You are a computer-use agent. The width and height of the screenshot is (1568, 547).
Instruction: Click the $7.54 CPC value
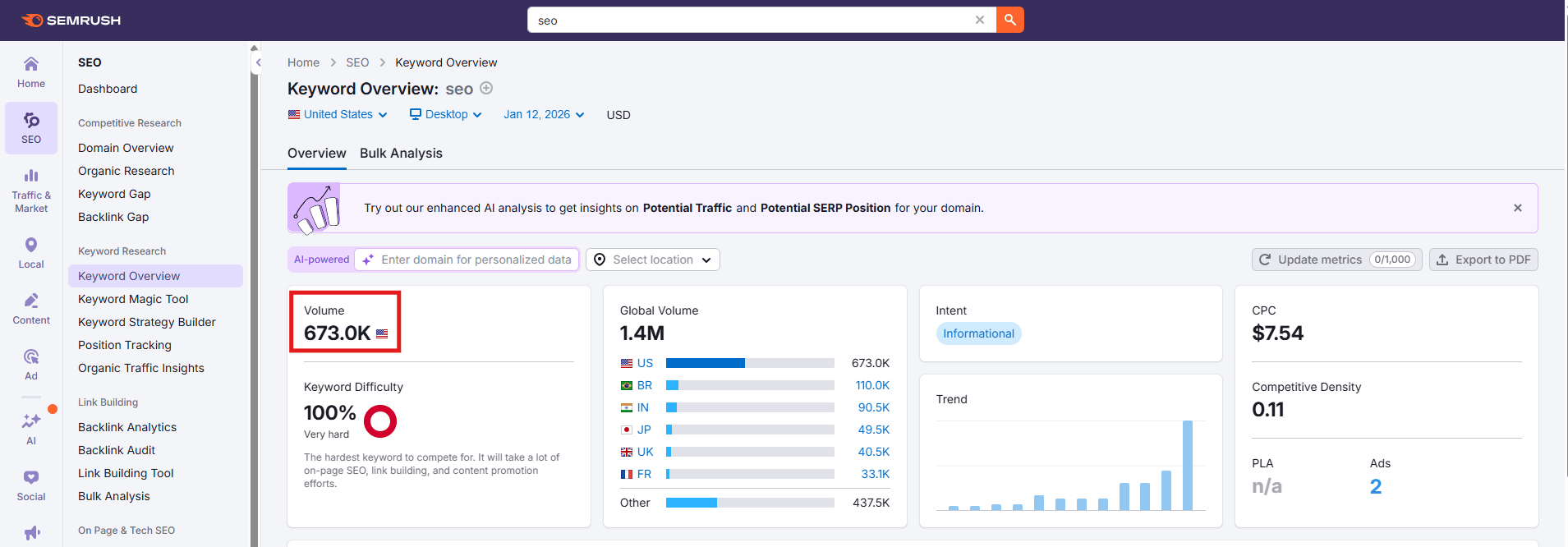coord(1277,333)
